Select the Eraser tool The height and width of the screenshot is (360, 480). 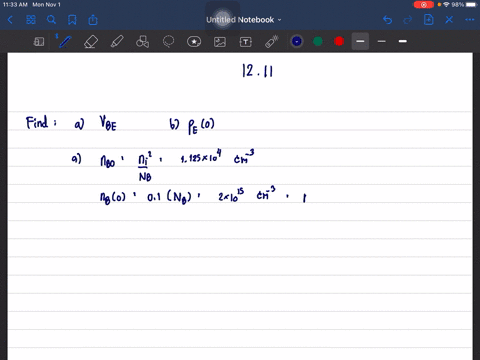click(91, 42)
